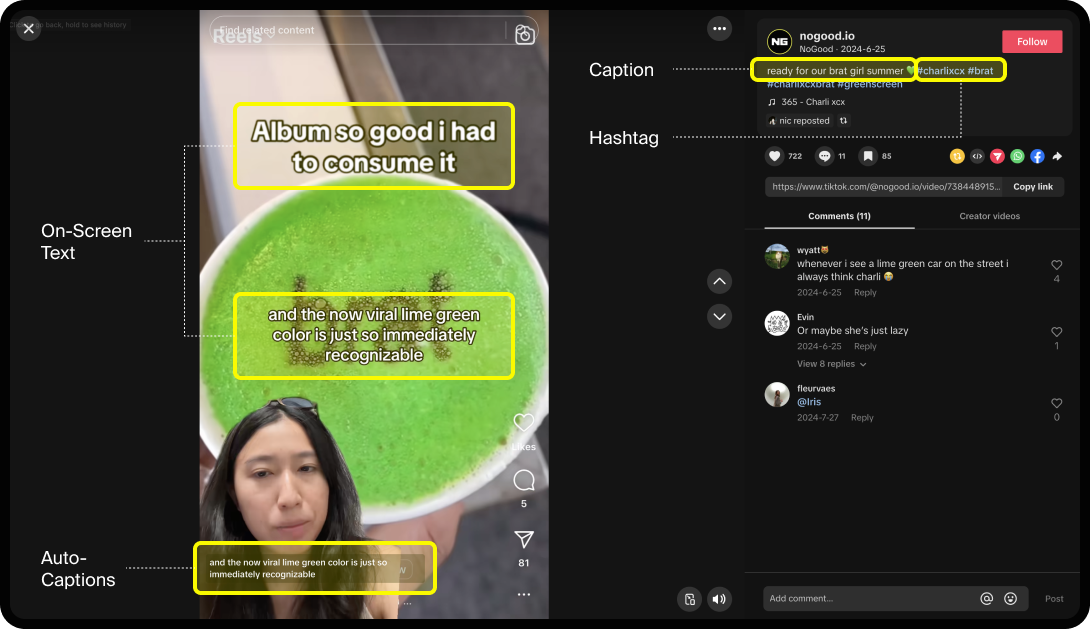
Task: Follow the nogood.io account
Action: click(x=1032, y=42)
